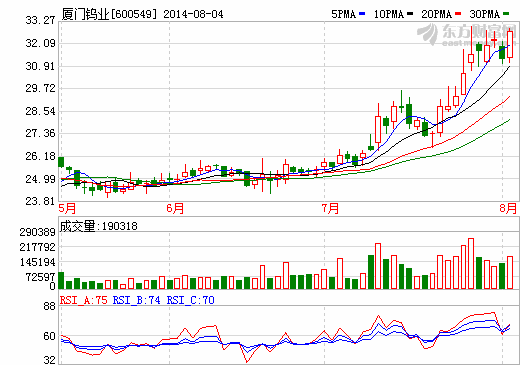Viewport: 520px width, 365px height.
Task: Click the blue 5PMA legend swatch
Action: 362,14
